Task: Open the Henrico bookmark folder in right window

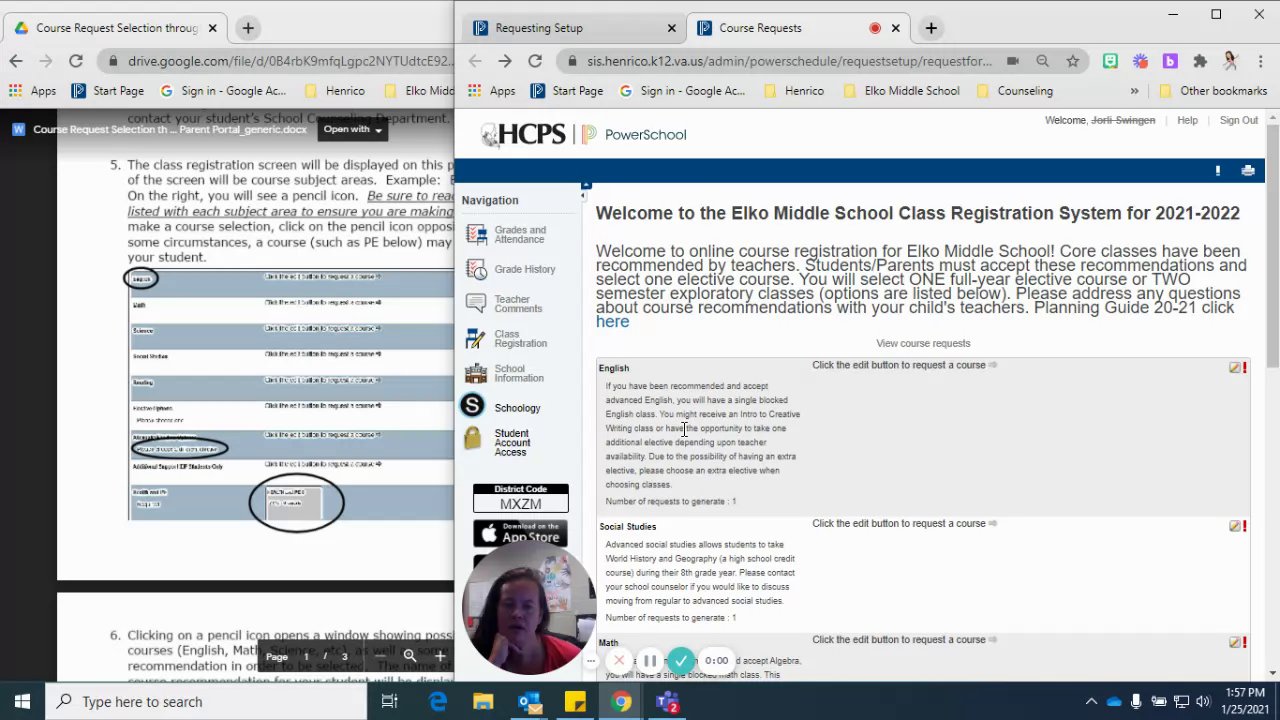Action: [794, 91]
